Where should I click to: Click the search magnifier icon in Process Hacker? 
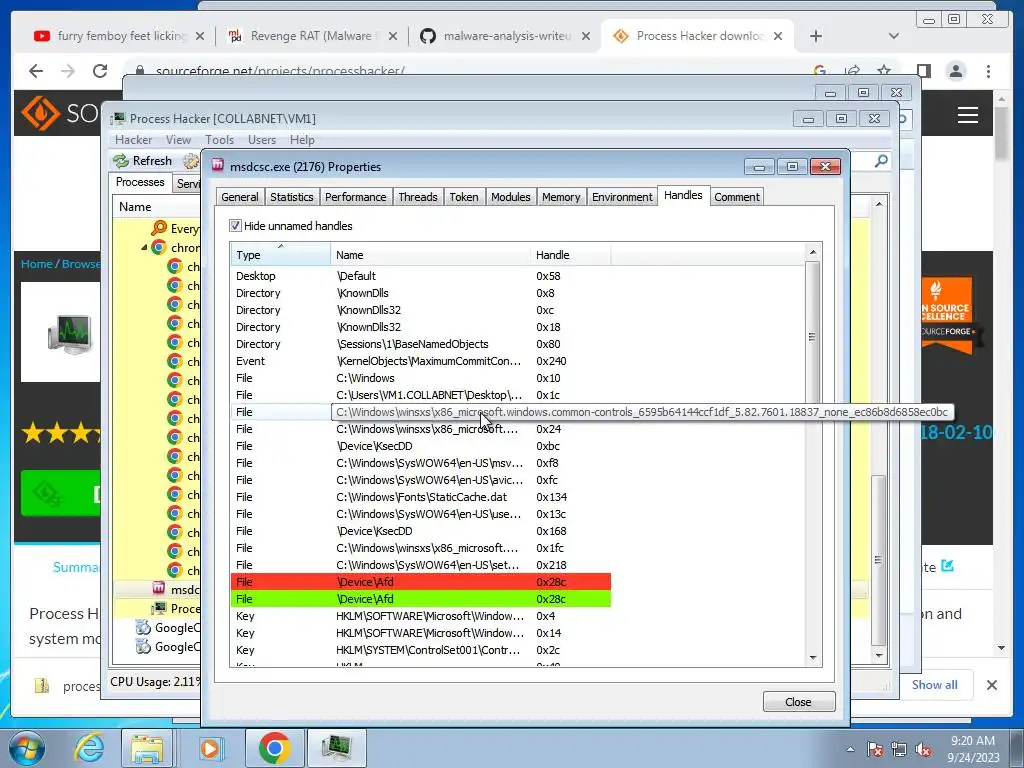point(881,161)
